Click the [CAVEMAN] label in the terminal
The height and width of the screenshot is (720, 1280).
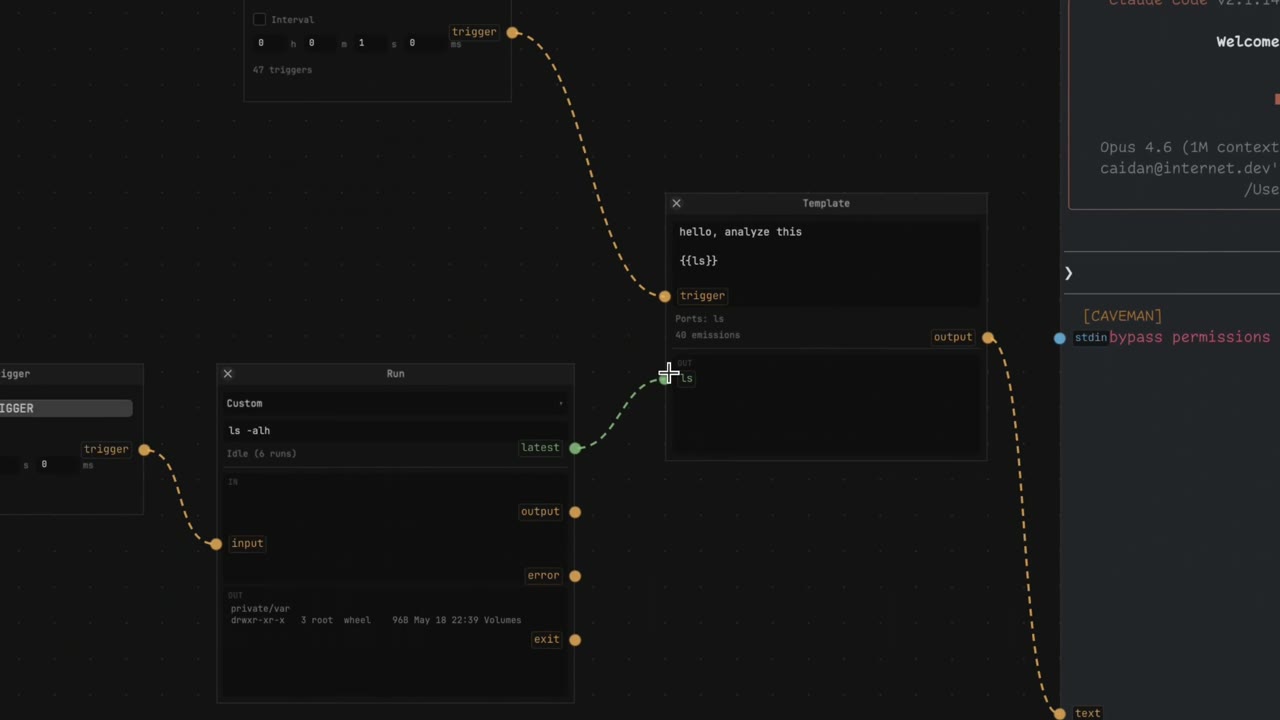tap(1122, 316)
